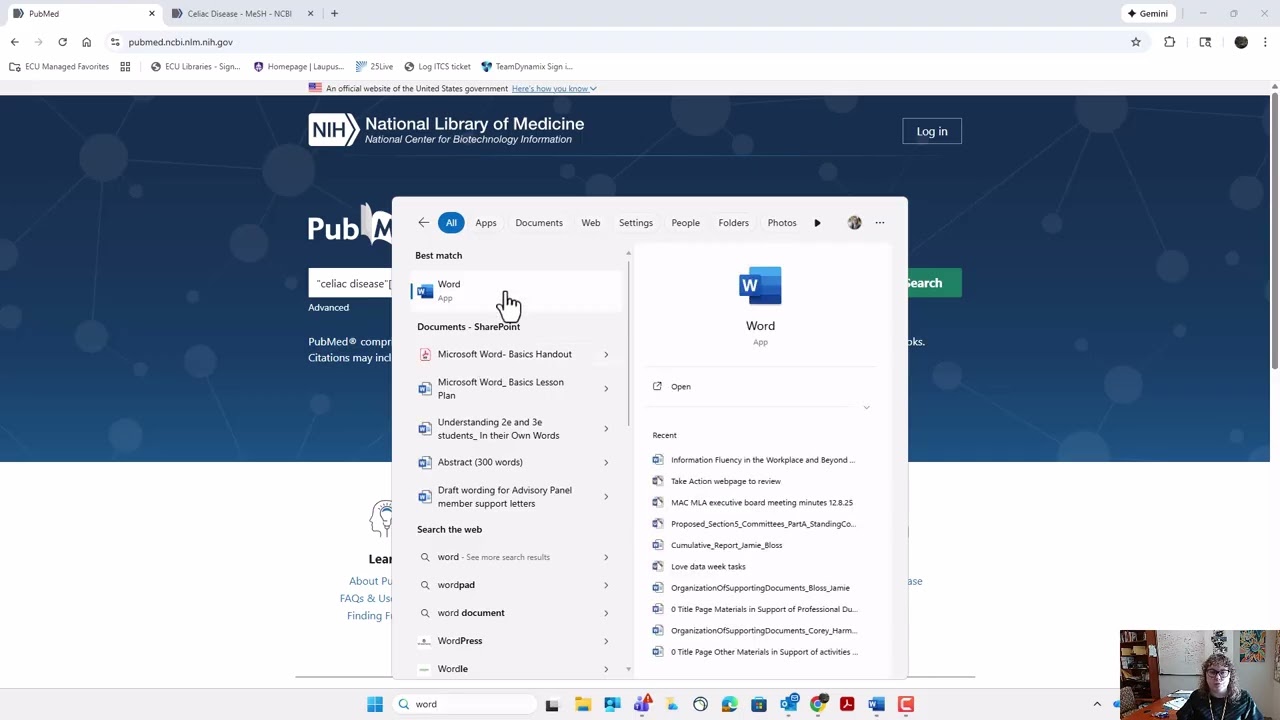Open the bookmarks apps grid icon

coord(125,67)
